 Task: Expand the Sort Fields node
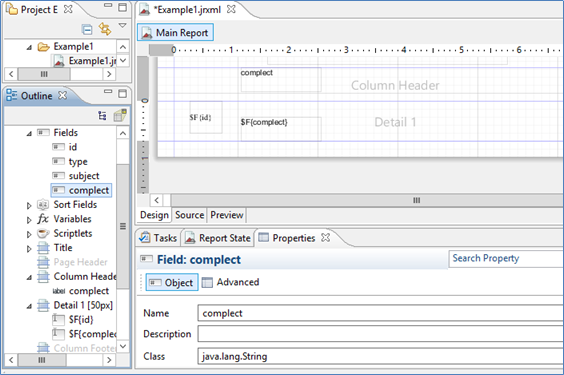(x=29, y=205)
